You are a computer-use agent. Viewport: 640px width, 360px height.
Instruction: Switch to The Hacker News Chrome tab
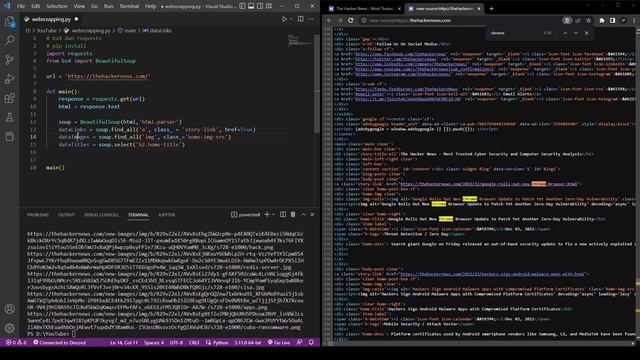363,9
